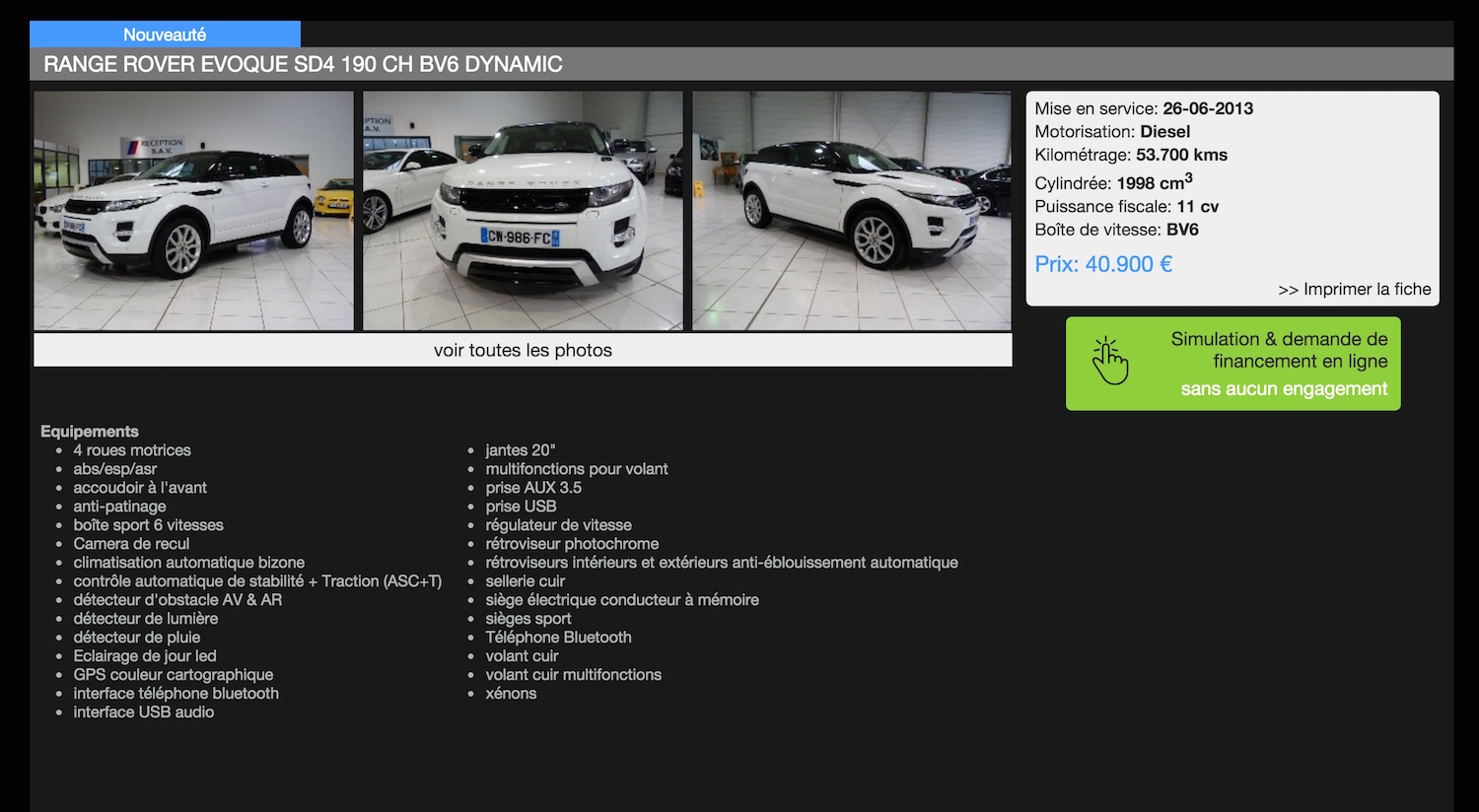The height and width of the screenshot is (812, 1479).
Task: Select 'Kilométrage: 53.700 kms' line
Action: tap(1131, 155)
